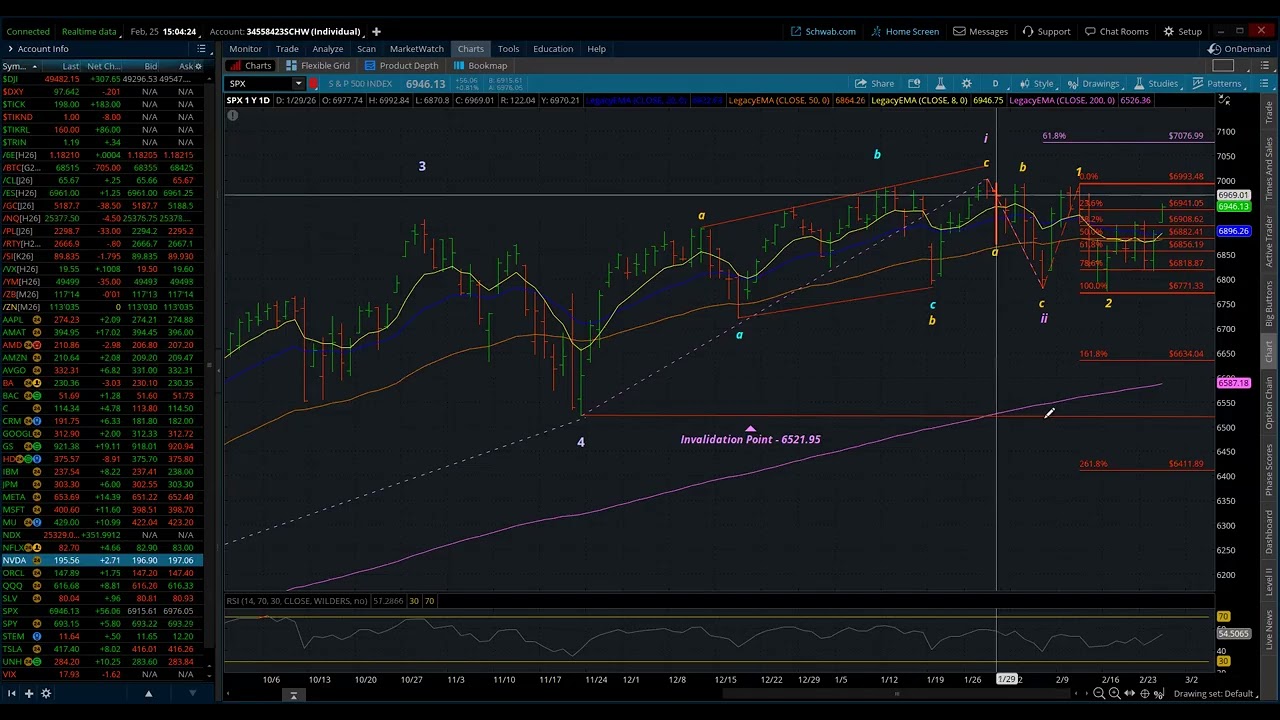This screenshot has width=1280, height=720.
Task: Click the SPX 1 Y 1D chart label
Action: coord(248,100)
